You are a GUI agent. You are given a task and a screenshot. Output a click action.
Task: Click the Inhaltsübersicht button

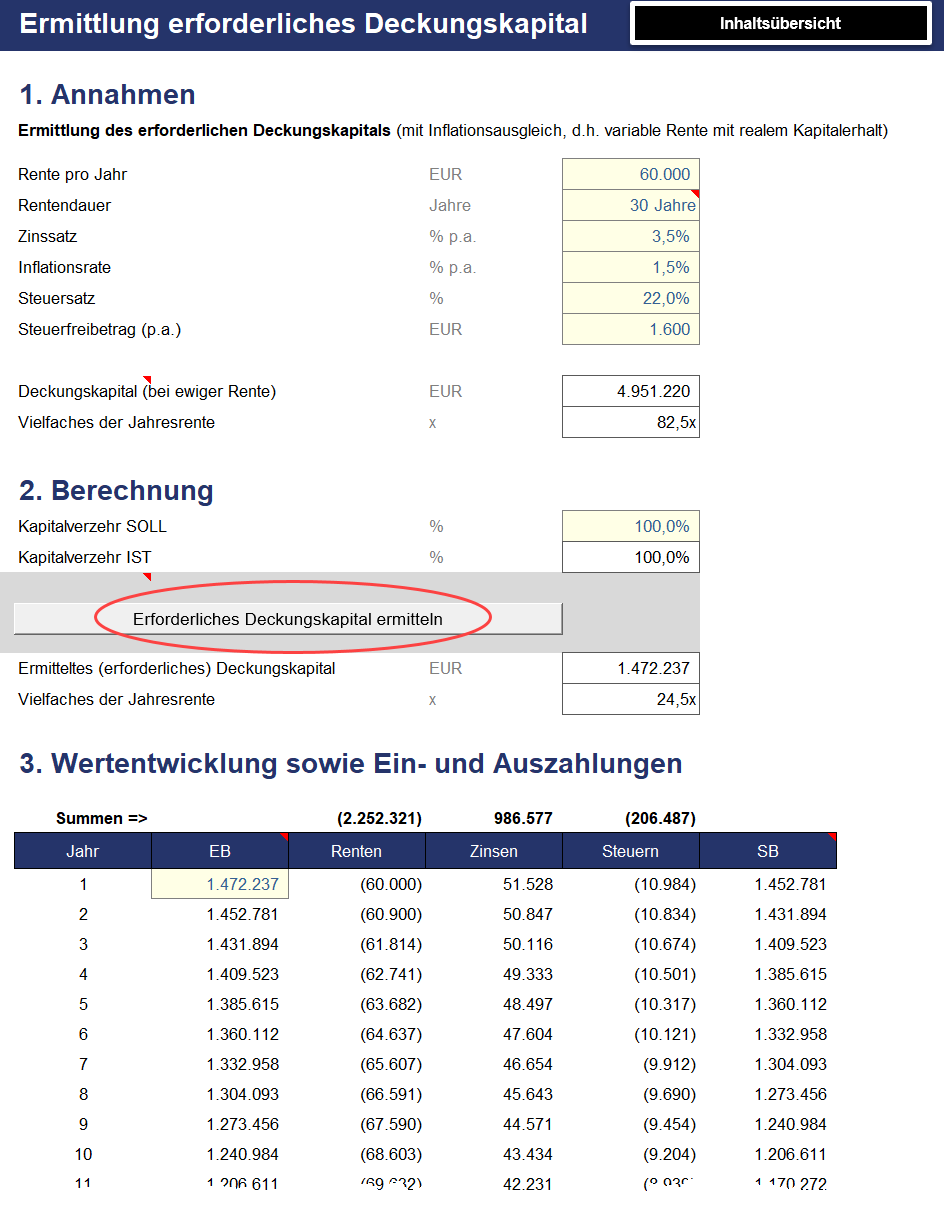(x=780, y=24)
